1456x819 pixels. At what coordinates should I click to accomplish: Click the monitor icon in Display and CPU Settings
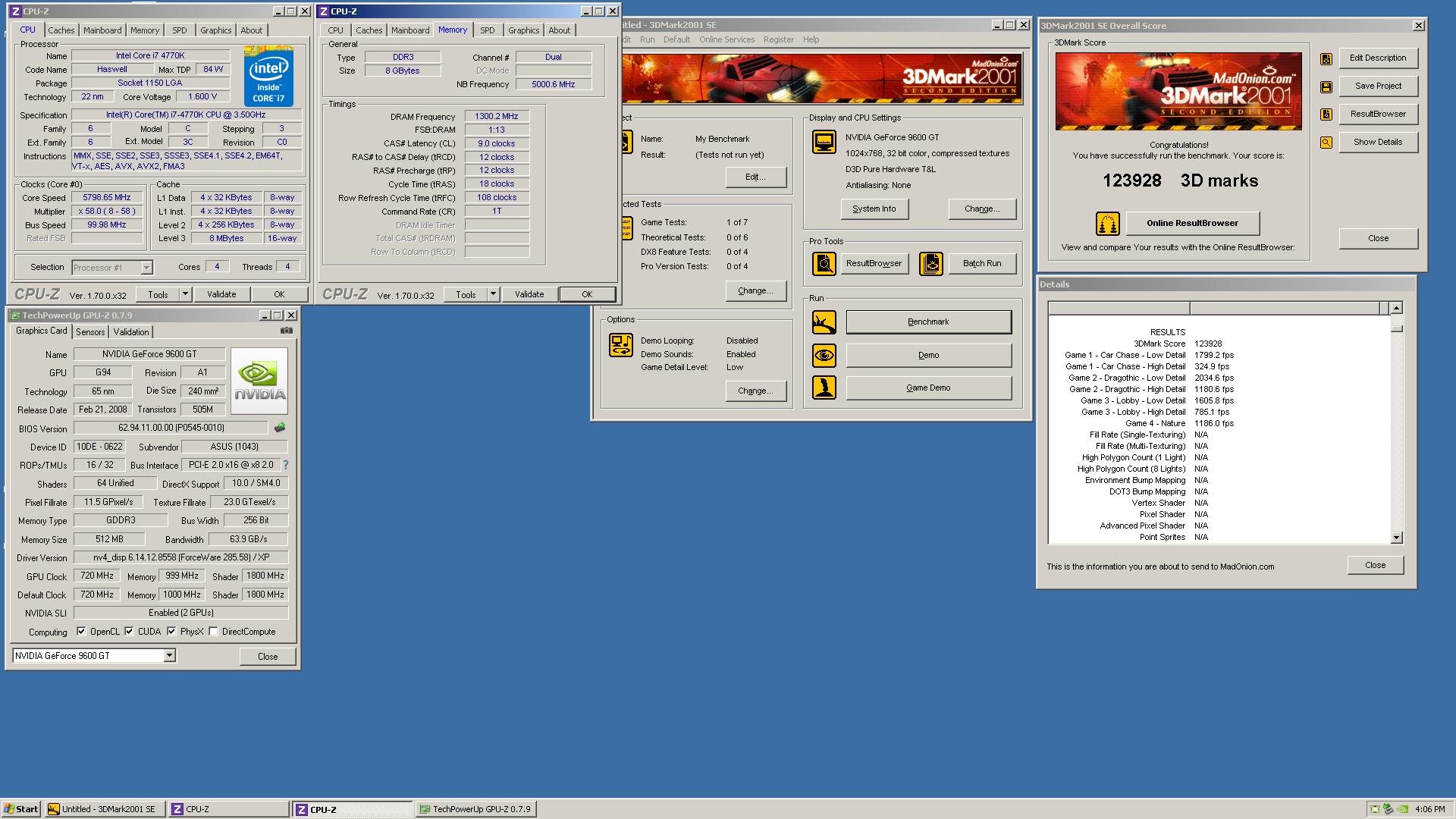(824, 142)
